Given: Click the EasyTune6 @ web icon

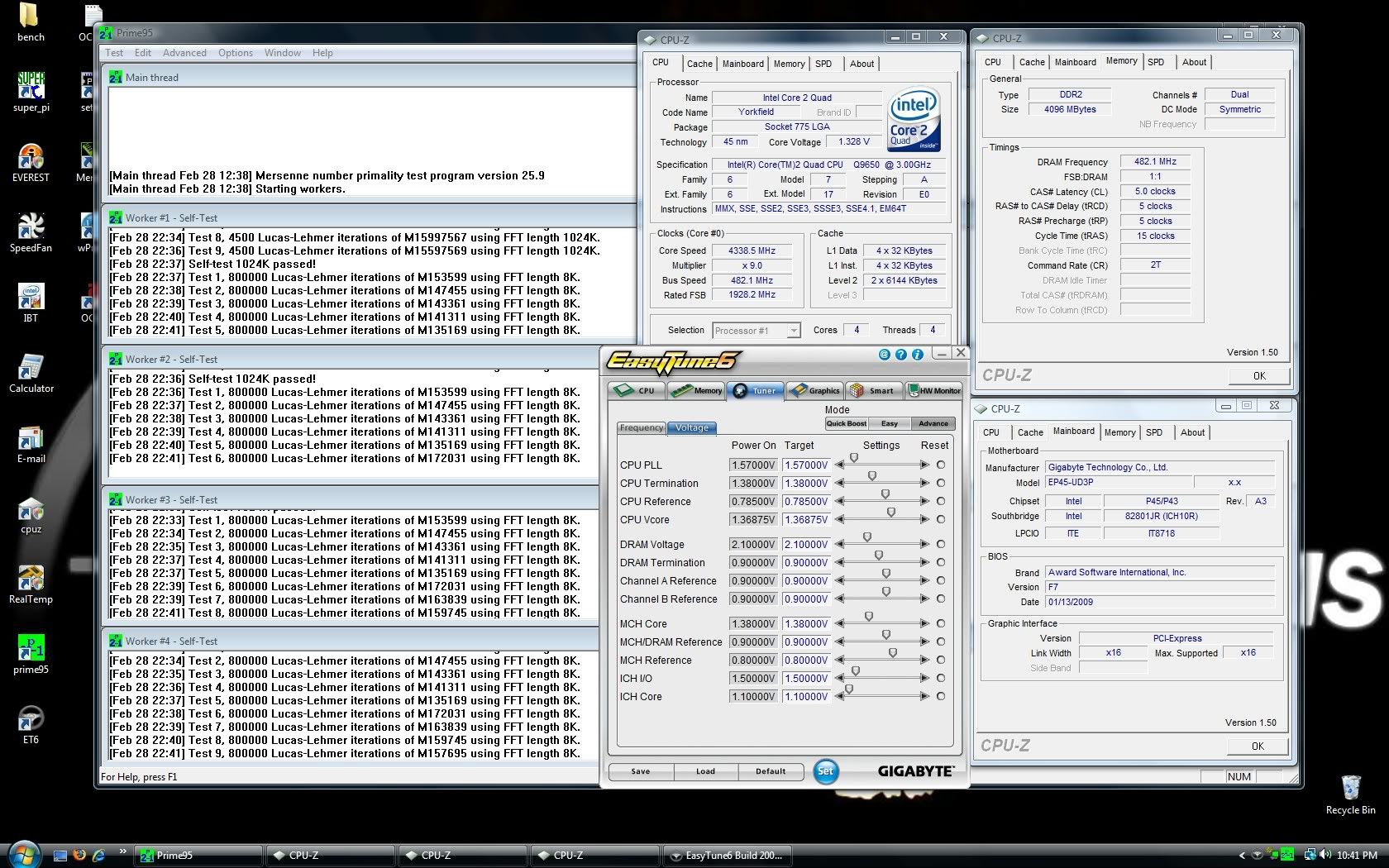Looking at the screenshot, I should [884, 355].
